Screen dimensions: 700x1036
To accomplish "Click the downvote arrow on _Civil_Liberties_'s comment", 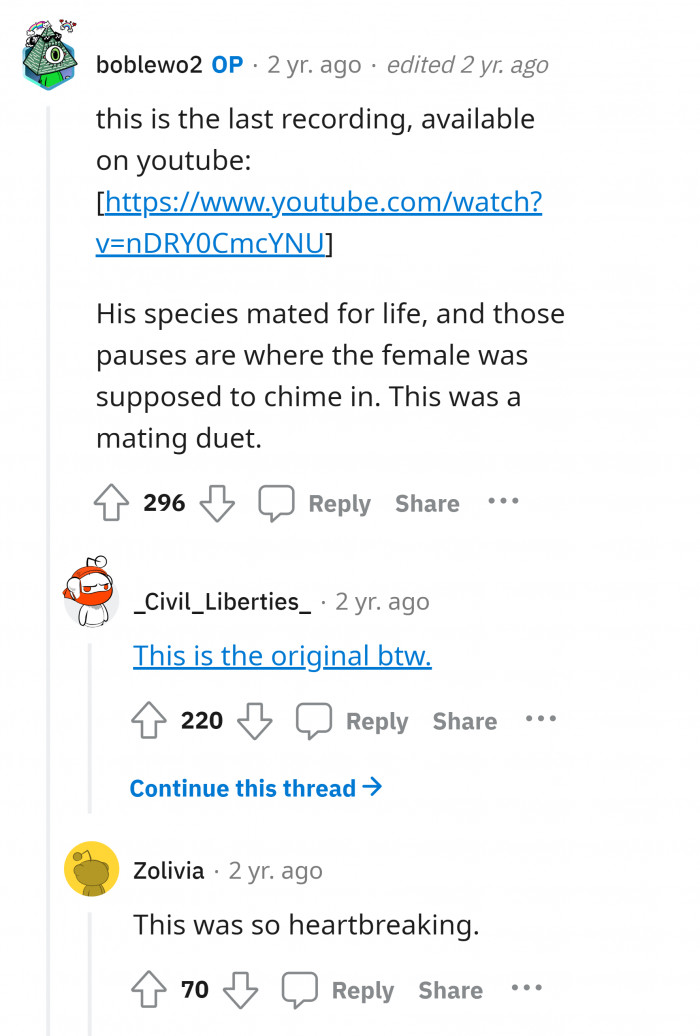I will click(x=255, y=720).
